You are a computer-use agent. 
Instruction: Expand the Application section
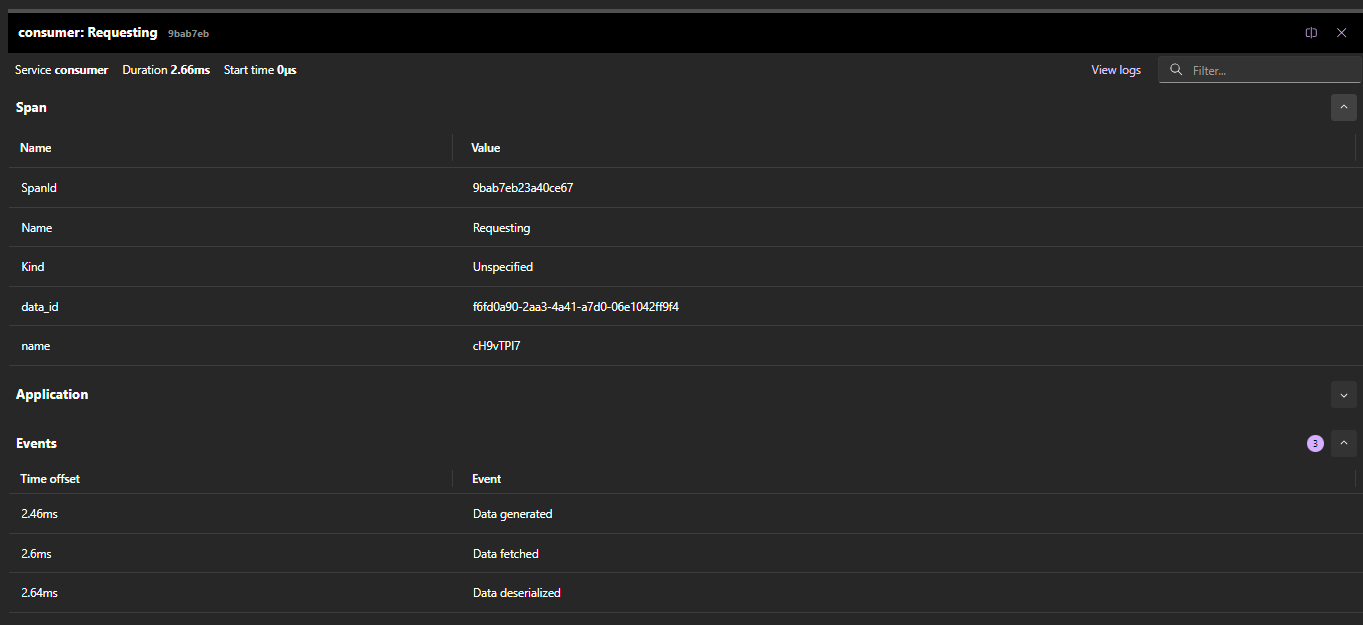[x=1343, y=395]
